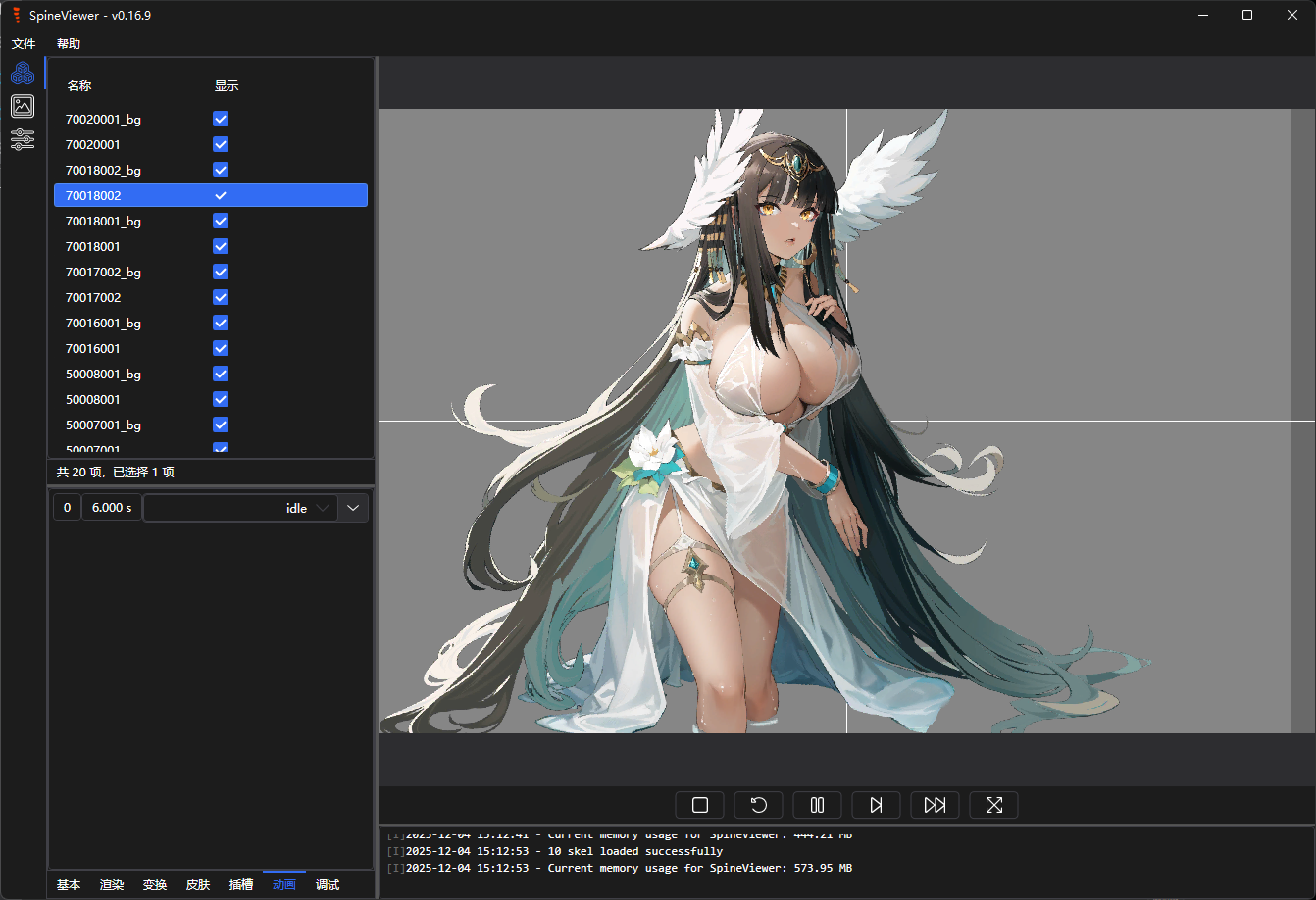Switch to the 皮肤 tab
This screenshot has height=900, width=1316.
(198, 884)
